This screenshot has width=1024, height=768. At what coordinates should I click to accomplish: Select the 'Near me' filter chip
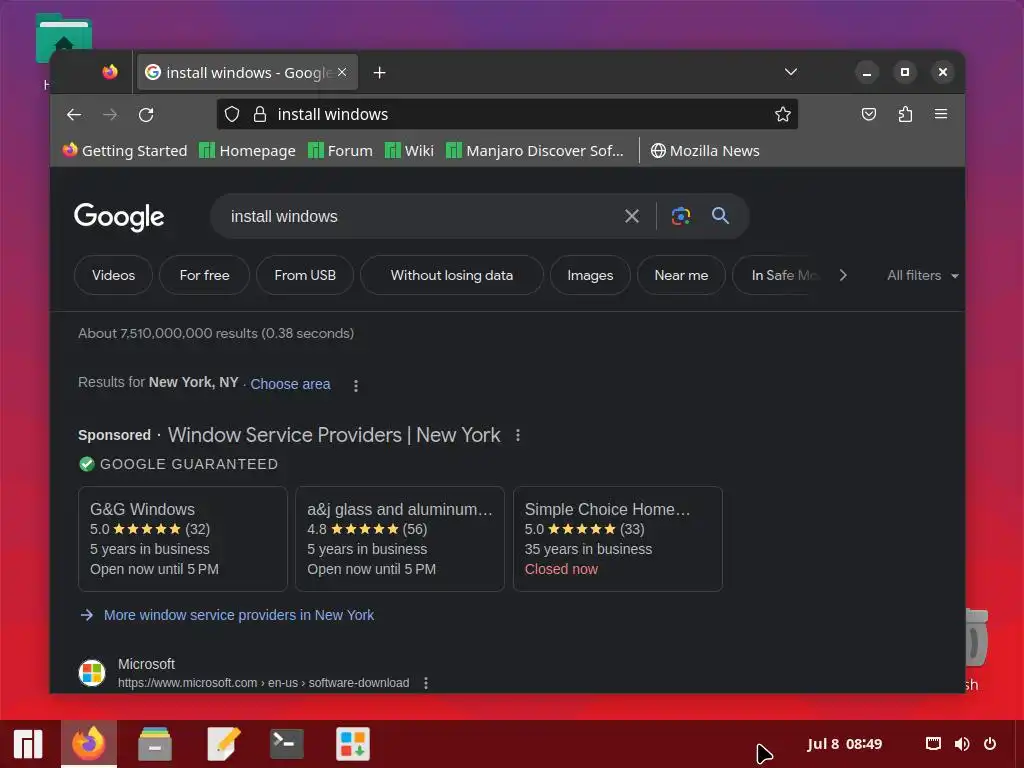point(681,275)
